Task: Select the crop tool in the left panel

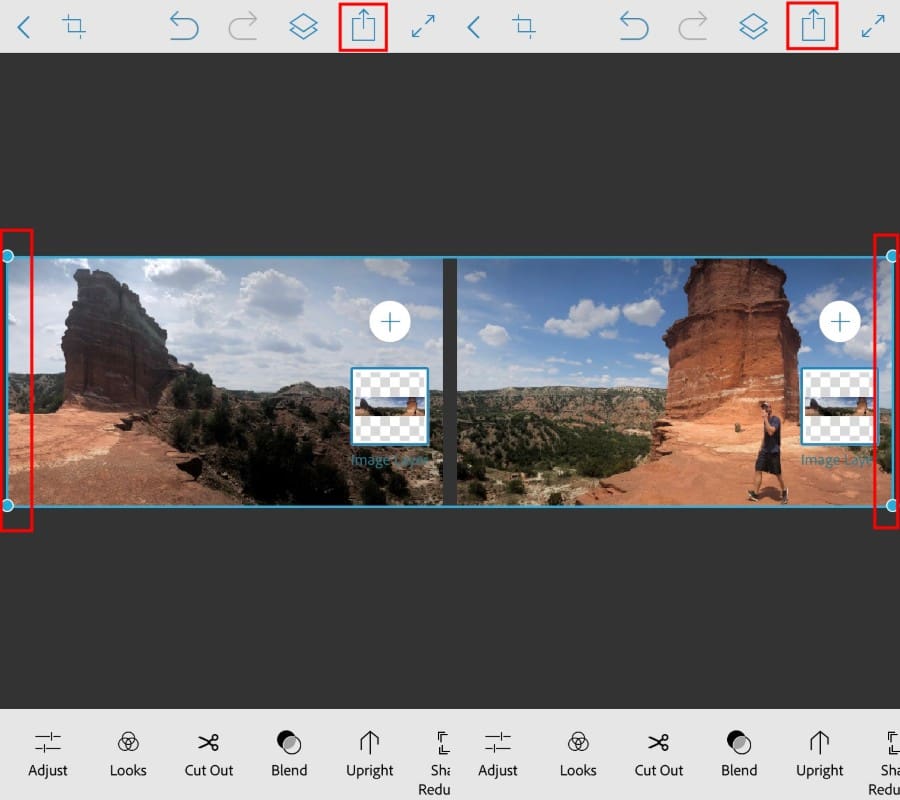Action: [x=73, y=27]
